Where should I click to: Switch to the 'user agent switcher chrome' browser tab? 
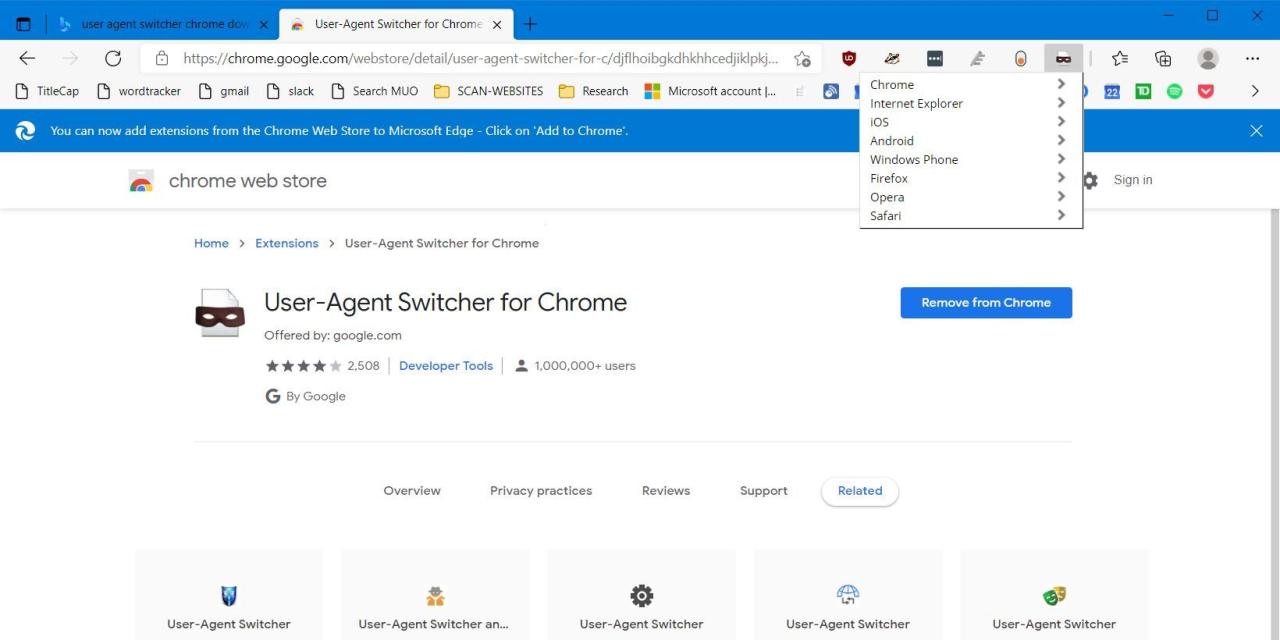click(x=163, y=24)
